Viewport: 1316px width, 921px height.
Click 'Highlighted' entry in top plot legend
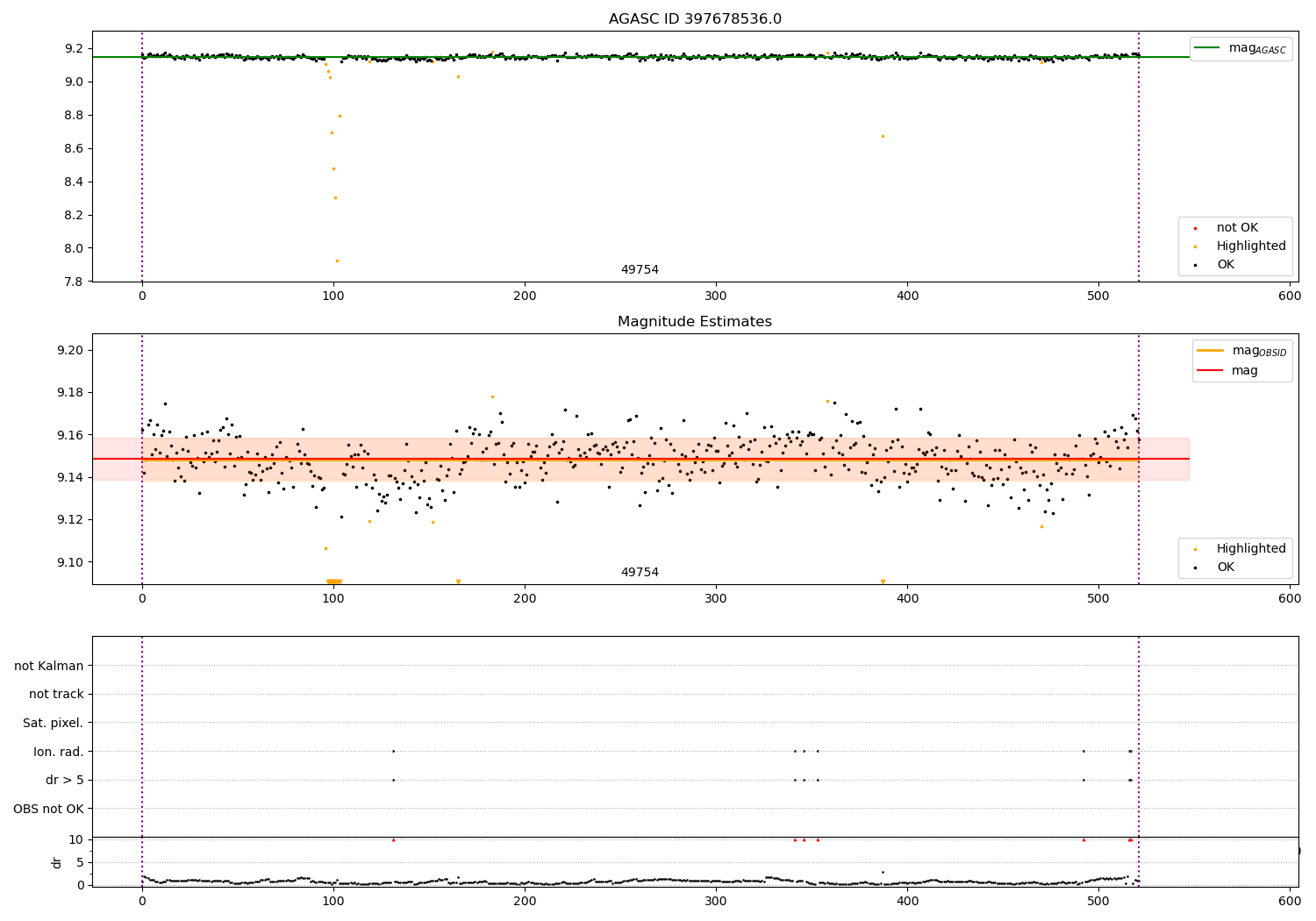(1251, 246)
